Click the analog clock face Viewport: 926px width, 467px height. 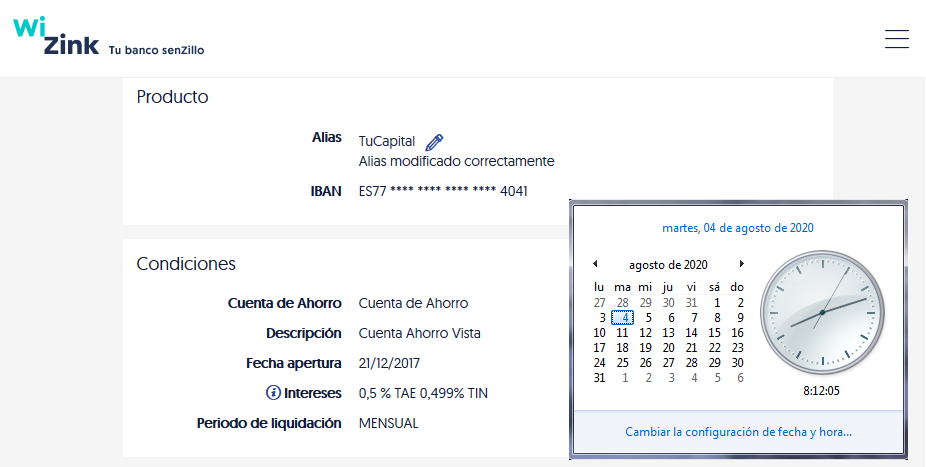click(821, 312)
